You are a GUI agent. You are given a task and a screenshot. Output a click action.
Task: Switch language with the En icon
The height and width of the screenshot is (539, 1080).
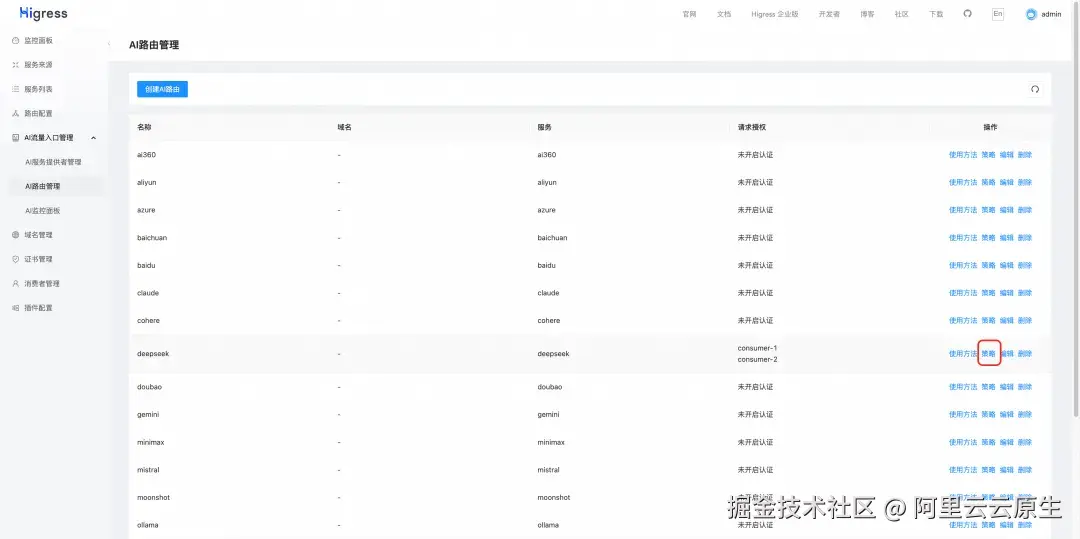pos(997,14)
